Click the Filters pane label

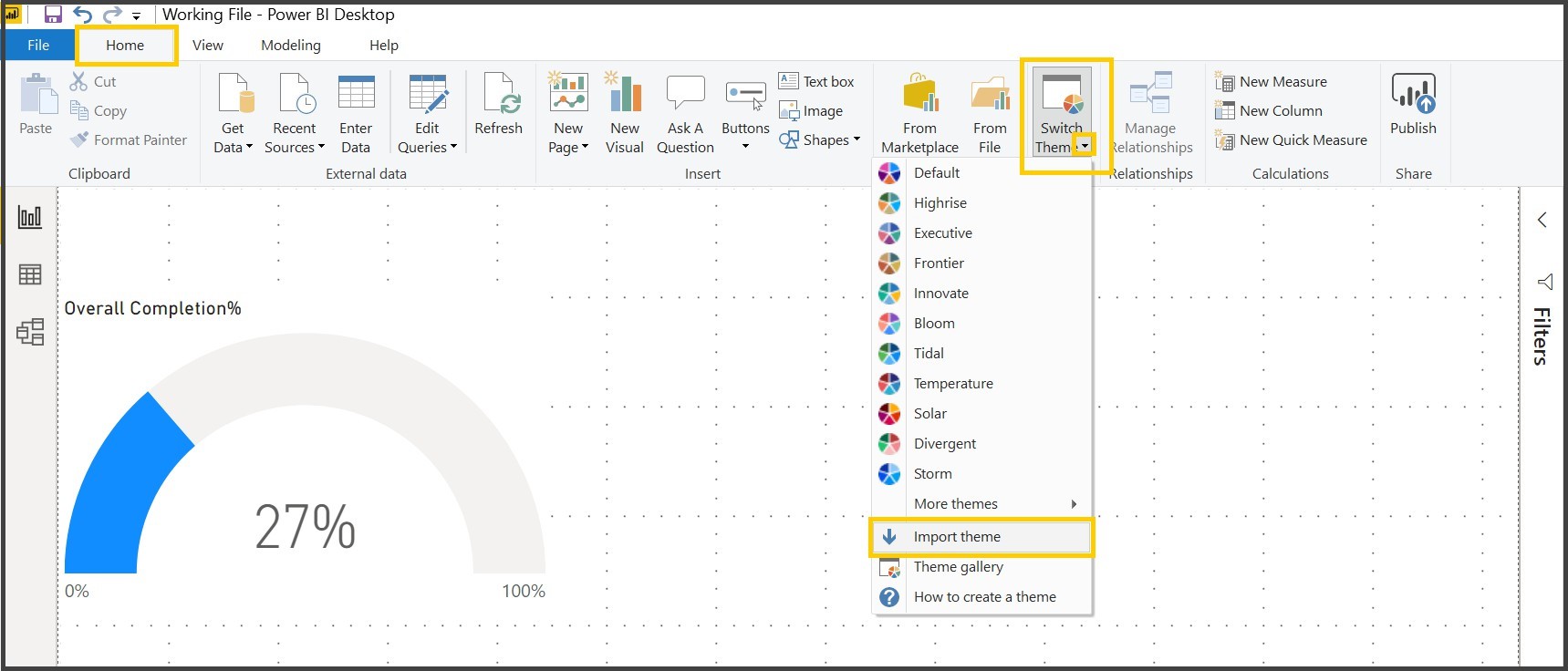click(1542, 336)
